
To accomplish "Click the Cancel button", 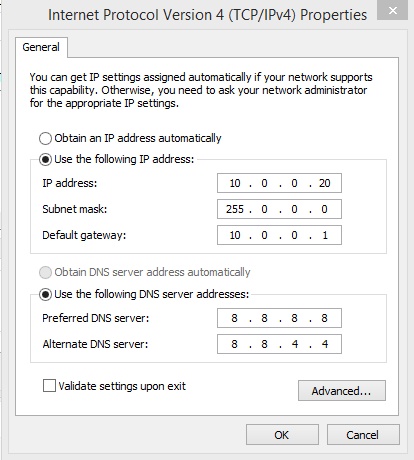I will [363, 435].
